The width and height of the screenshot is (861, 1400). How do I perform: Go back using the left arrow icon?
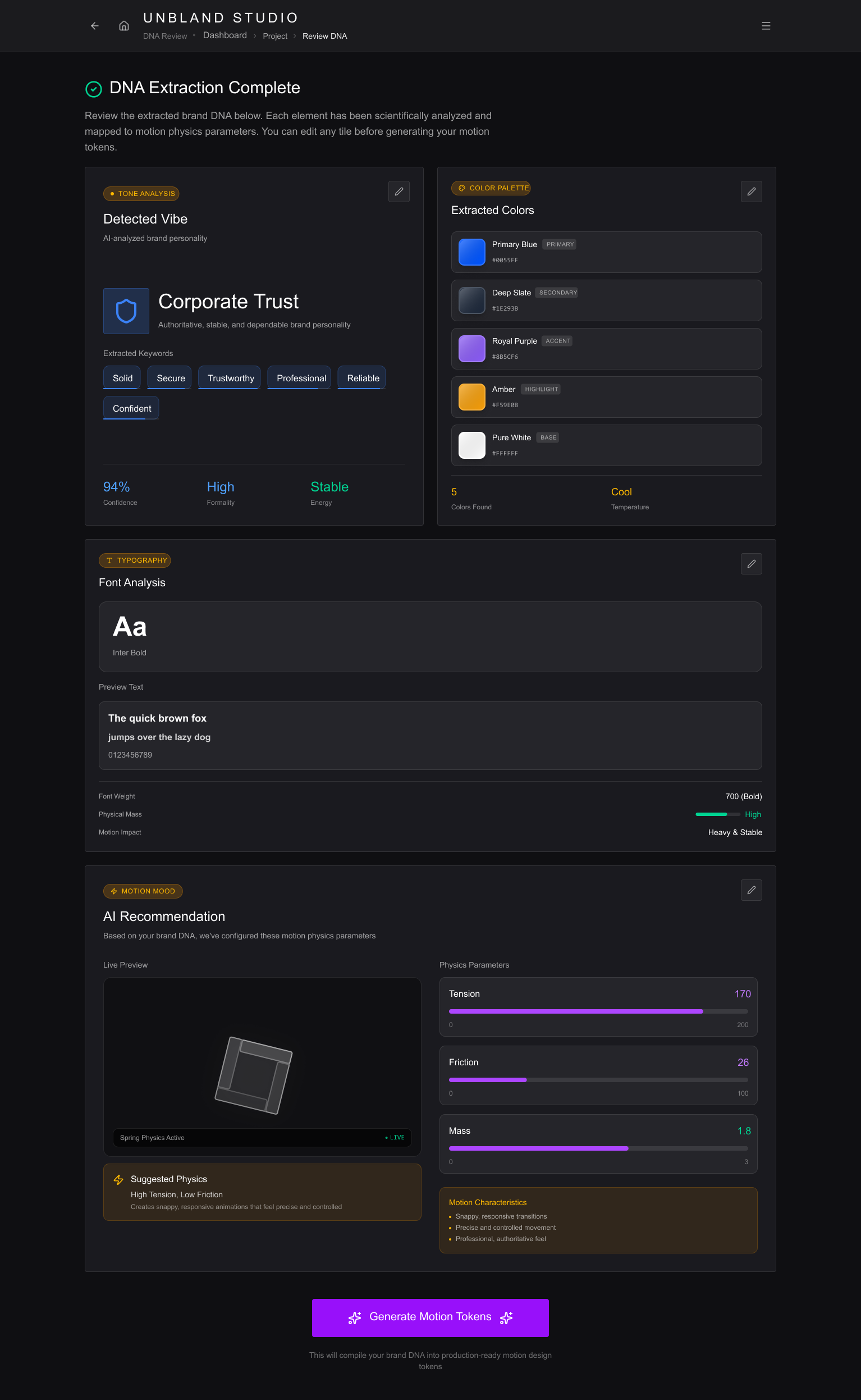coord(94,26)
